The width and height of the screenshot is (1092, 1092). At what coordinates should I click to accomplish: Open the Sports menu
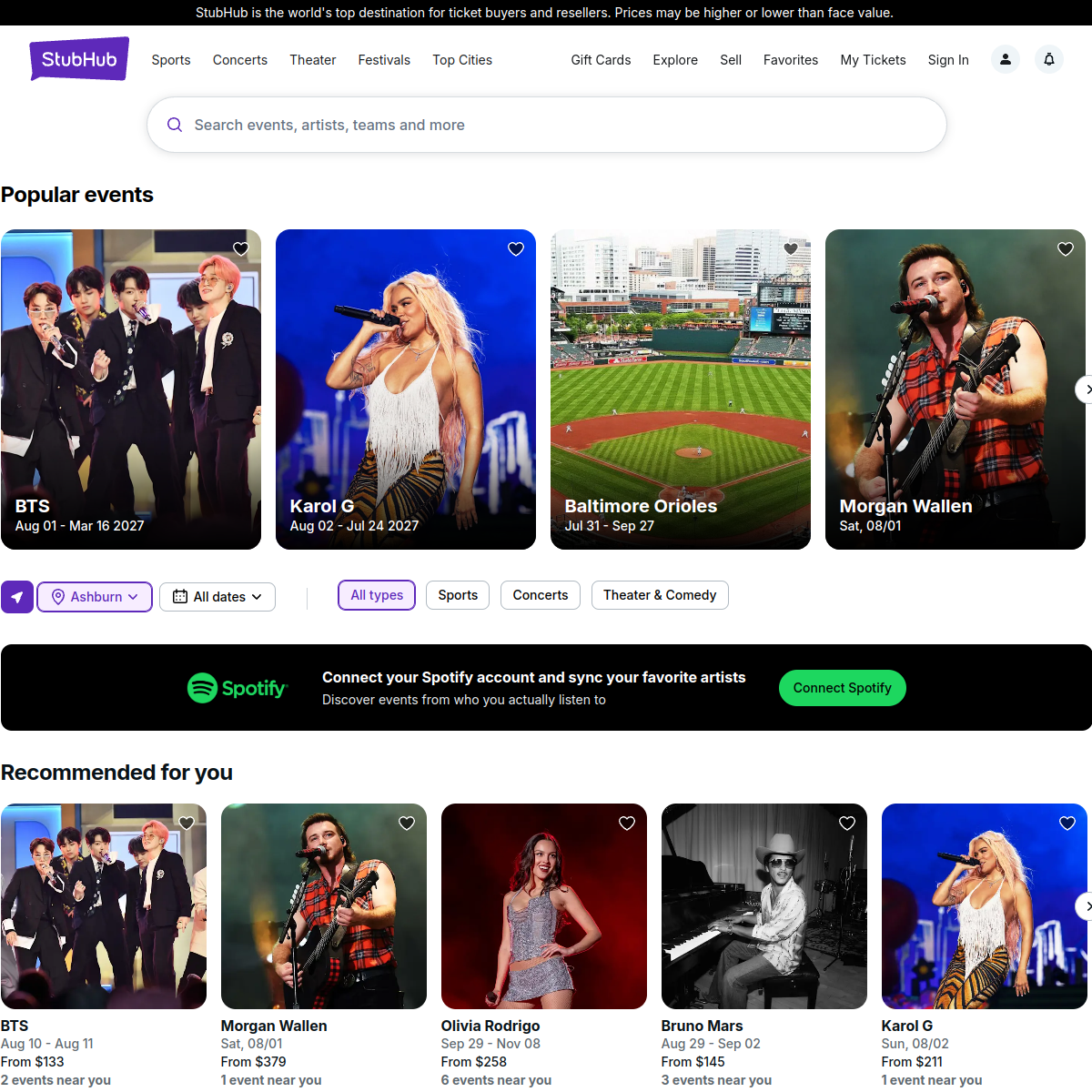[171, 60]
